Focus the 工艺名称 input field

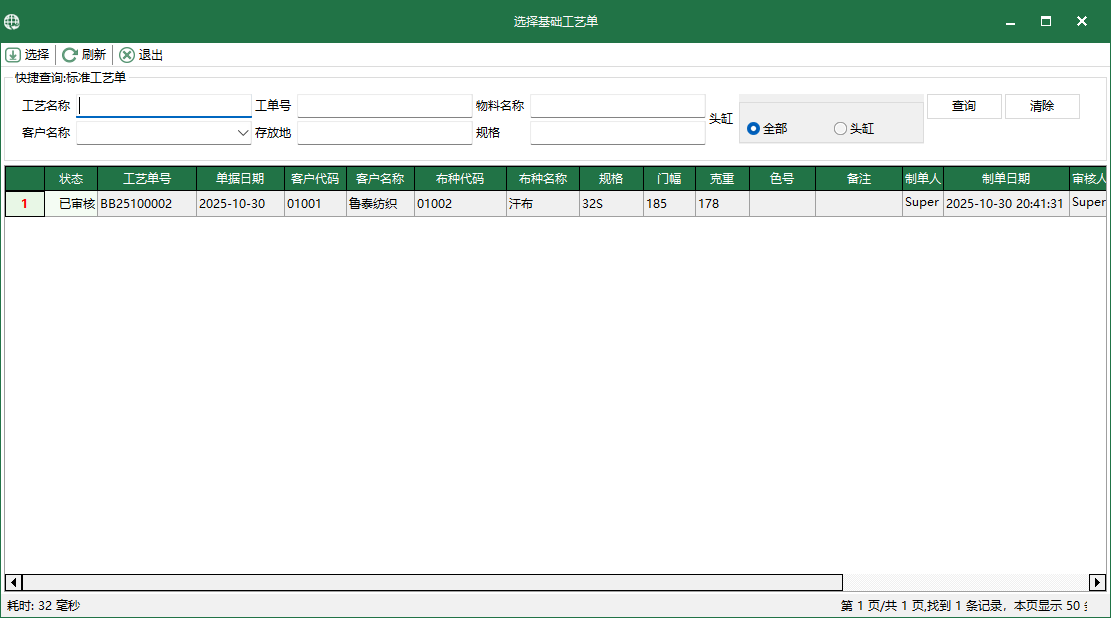pos(164,106)
